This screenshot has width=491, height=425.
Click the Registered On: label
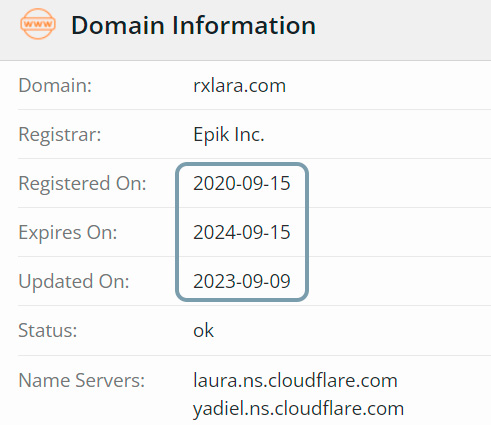(82, 183)
